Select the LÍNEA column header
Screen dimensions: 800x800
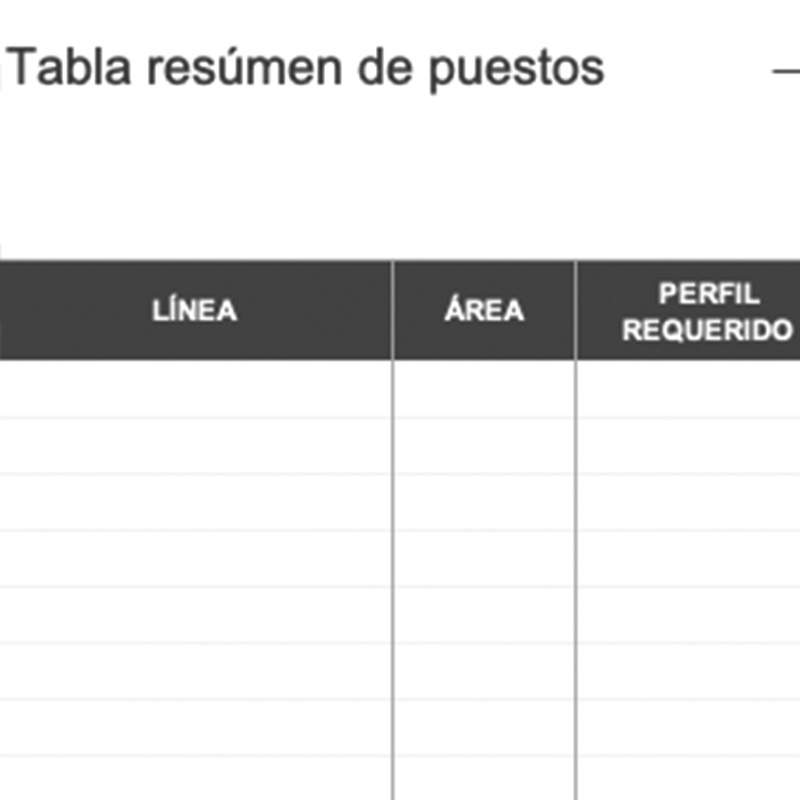(x=195, y=310)
